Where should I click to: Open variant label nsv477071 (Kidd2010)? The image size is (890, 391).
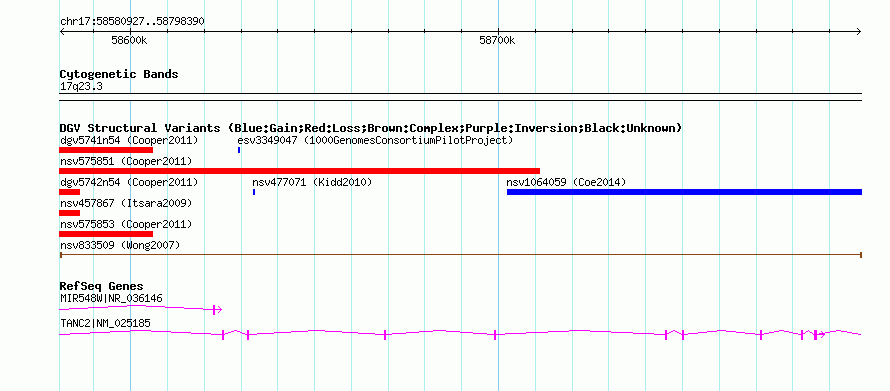[312, 183]
